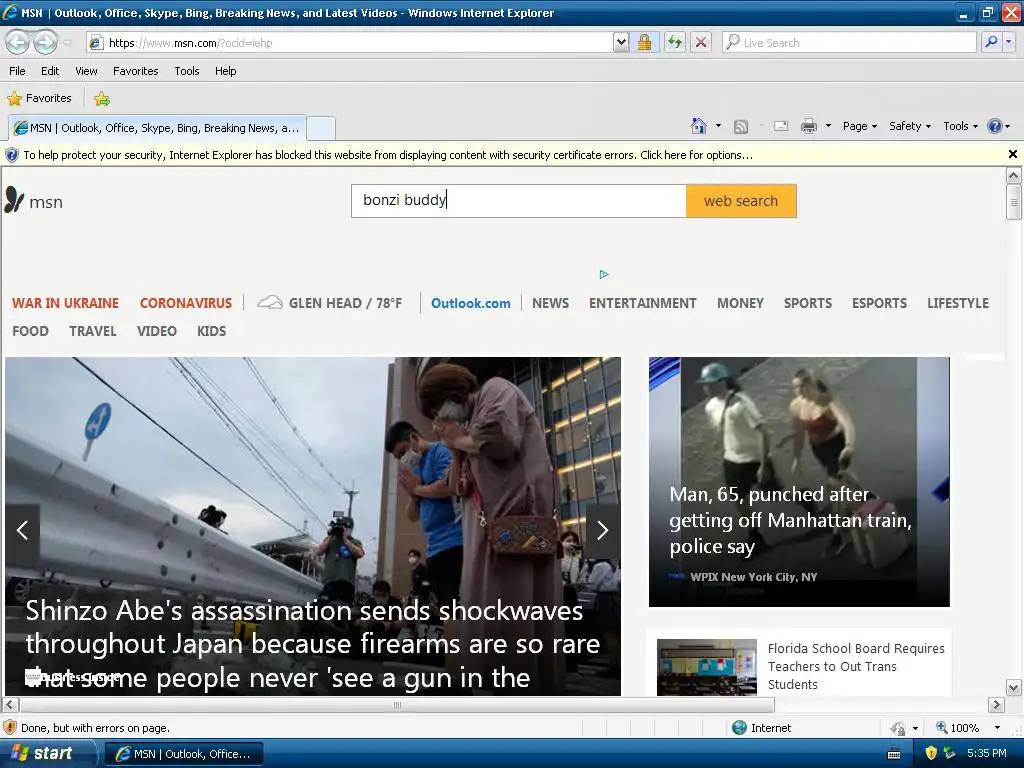Image resolution: width=1024 pixels, height=768 pixels.
Task: Open the ENTERTAINMENT category link
Action: (x=643, y=303)
